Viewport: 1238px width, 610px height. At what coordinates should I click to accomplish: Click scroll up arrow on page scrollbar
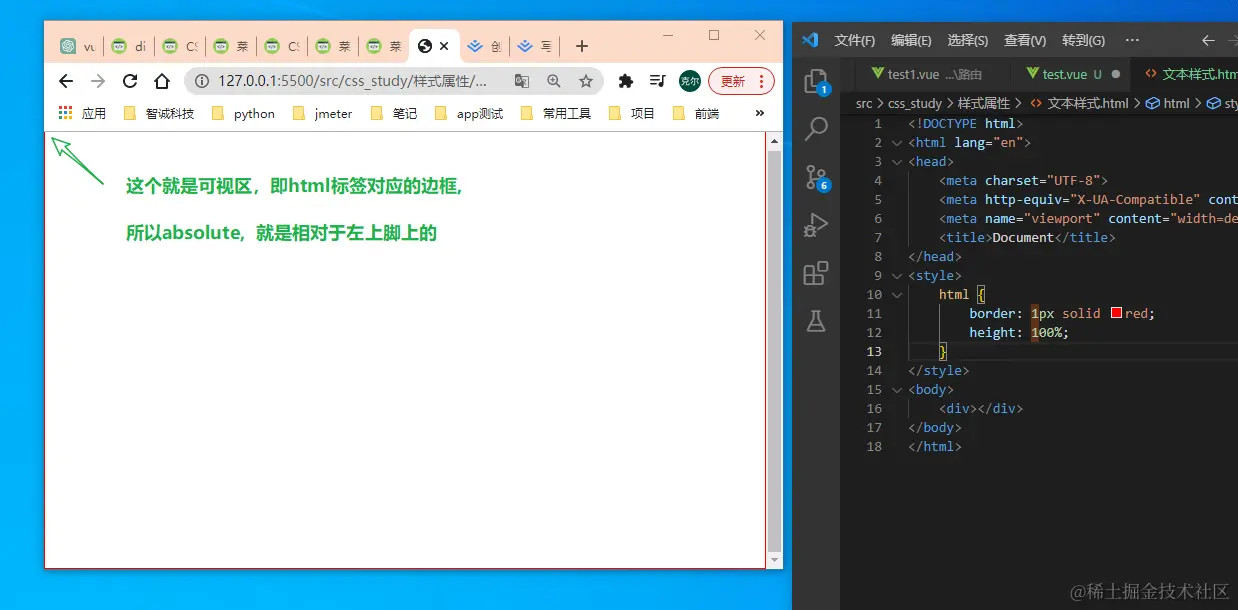[x=774, y=141]
